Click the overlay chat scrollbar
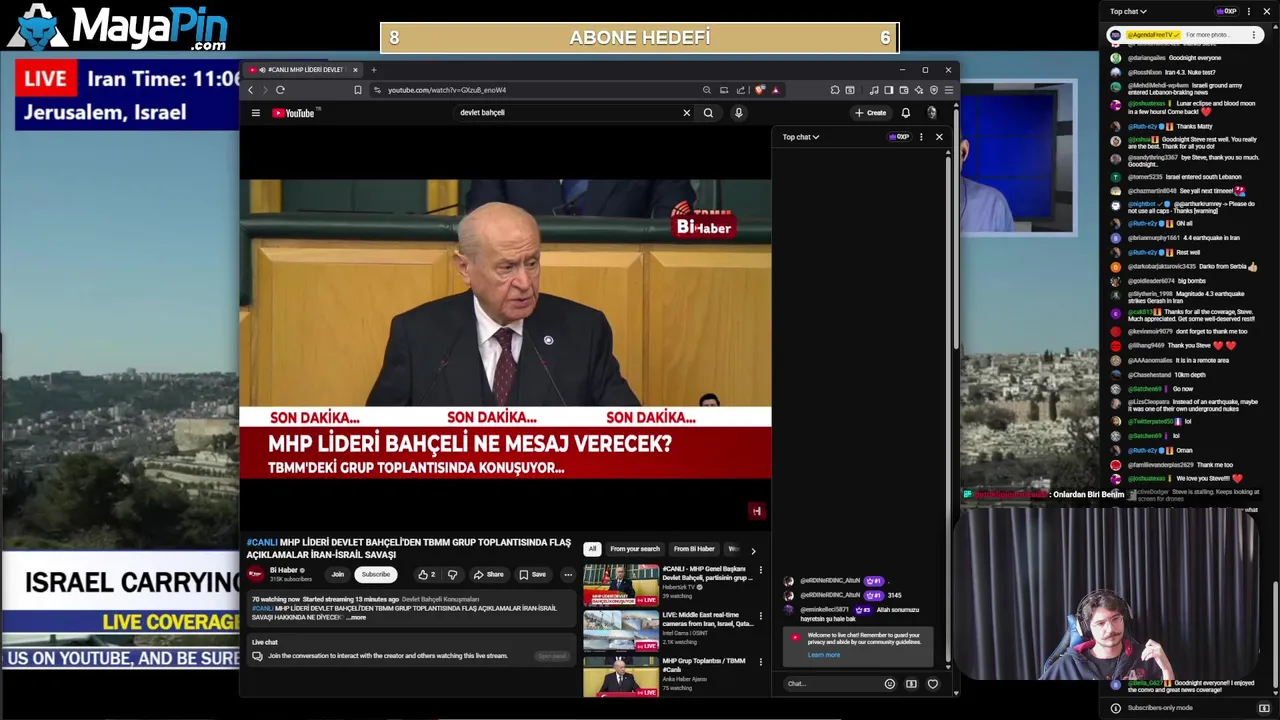 [x=1275, y=635]
